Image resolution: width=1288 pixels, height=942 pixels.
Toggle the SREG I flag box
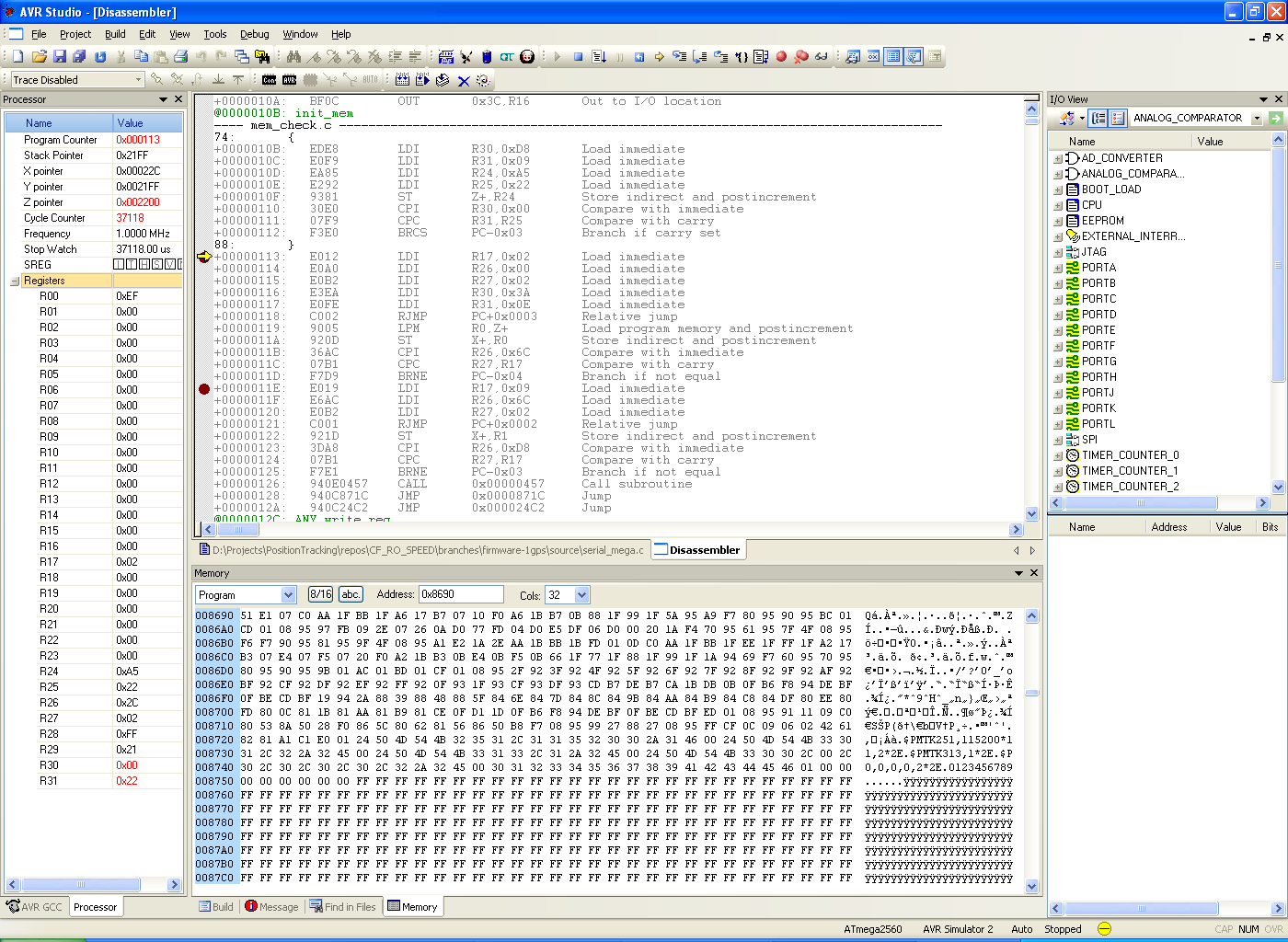[119, 264]
